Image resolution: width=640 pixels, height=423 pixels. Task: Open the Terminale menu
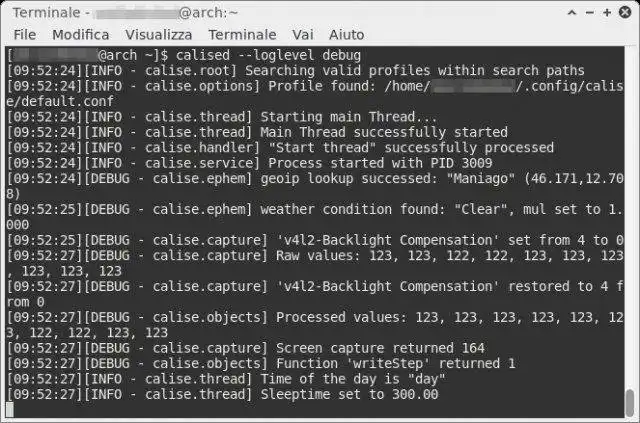242,34
